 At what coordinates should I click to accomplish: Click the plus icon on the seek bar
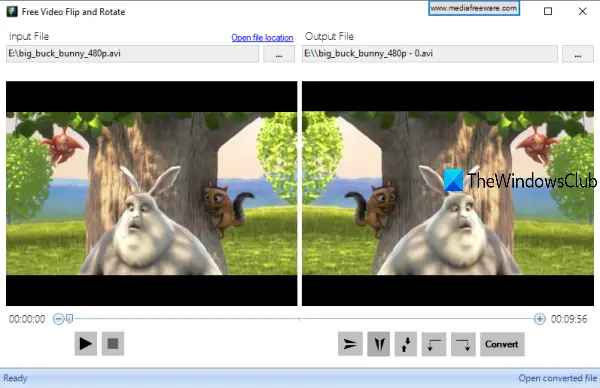pyautogui.click(x=540, y=319)
